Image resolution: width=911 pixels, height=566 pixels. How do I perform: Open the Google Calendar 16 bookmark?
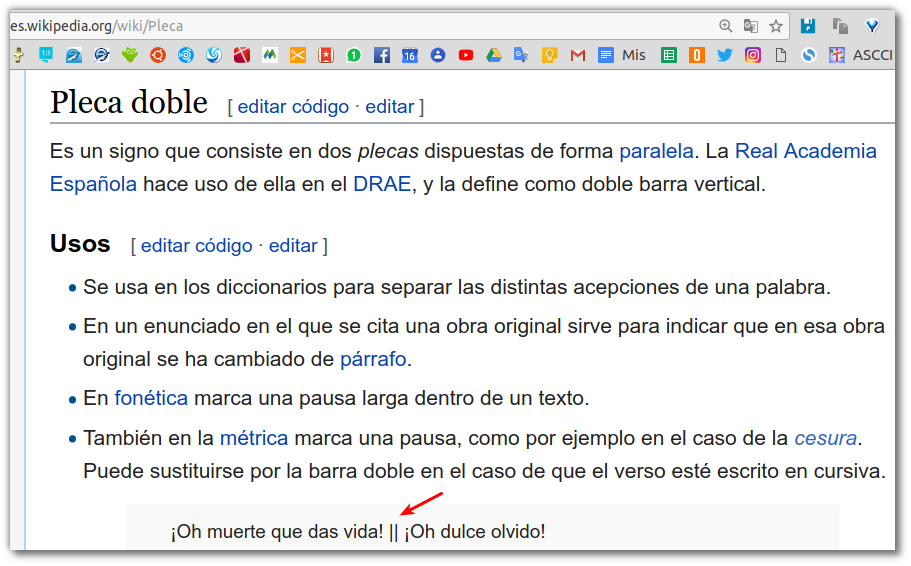pyautogui.click(x=410, y=55)
